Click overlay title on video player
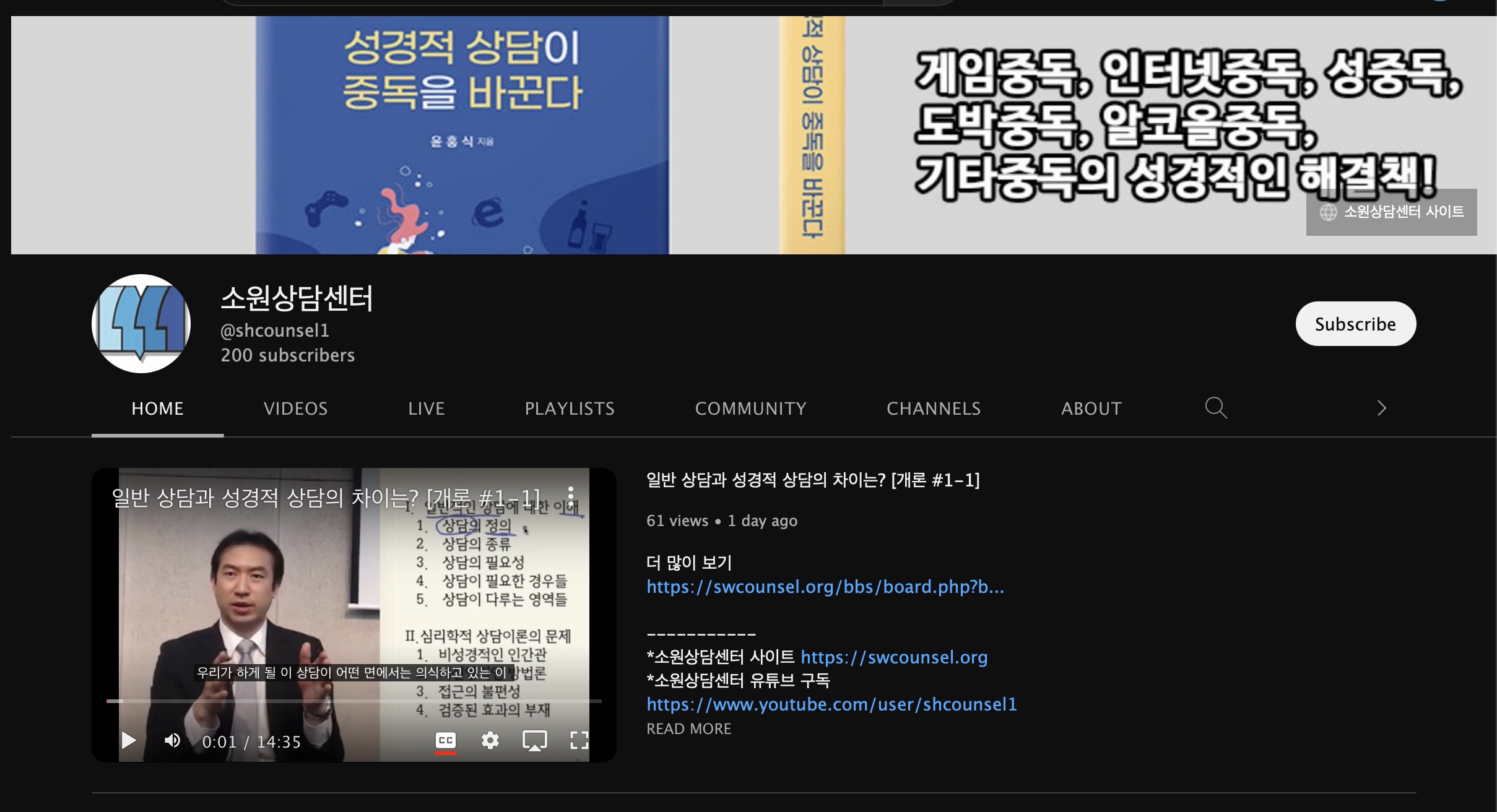The image size is (1497, 812). [326, 498]
